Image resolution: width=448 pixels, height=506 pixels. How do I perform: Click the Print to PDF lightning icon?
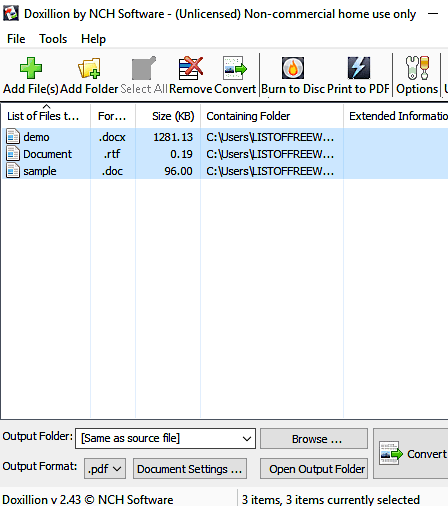(359, 68)
